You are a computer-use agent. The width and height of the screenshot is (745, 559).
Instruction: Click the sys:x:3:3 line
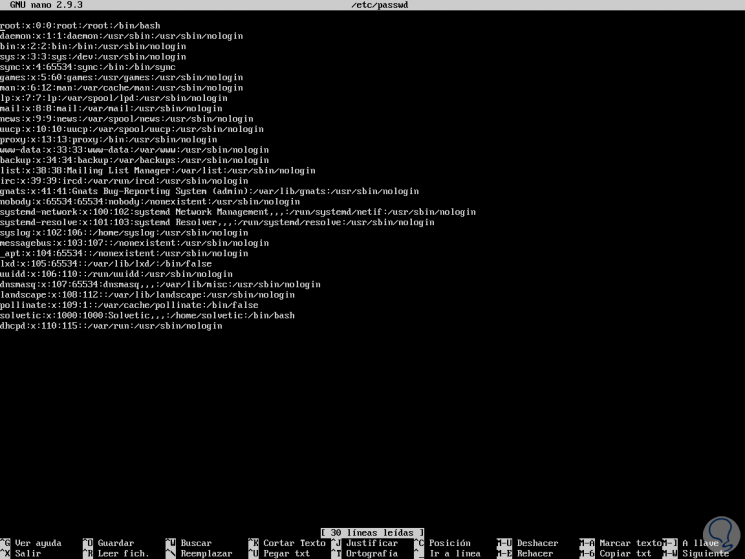(x=93, y=57)
